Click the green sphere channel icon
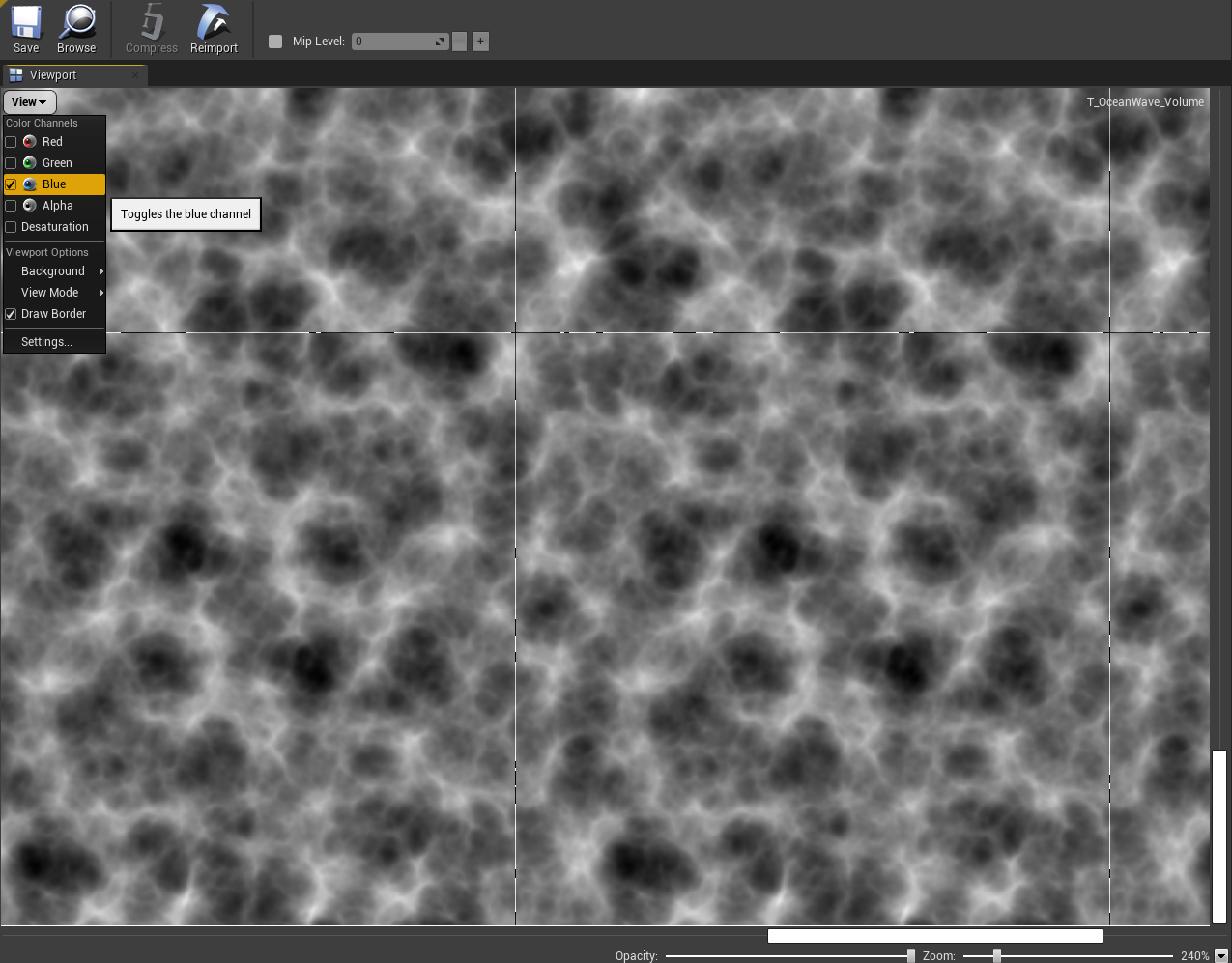 pos(30,163)
